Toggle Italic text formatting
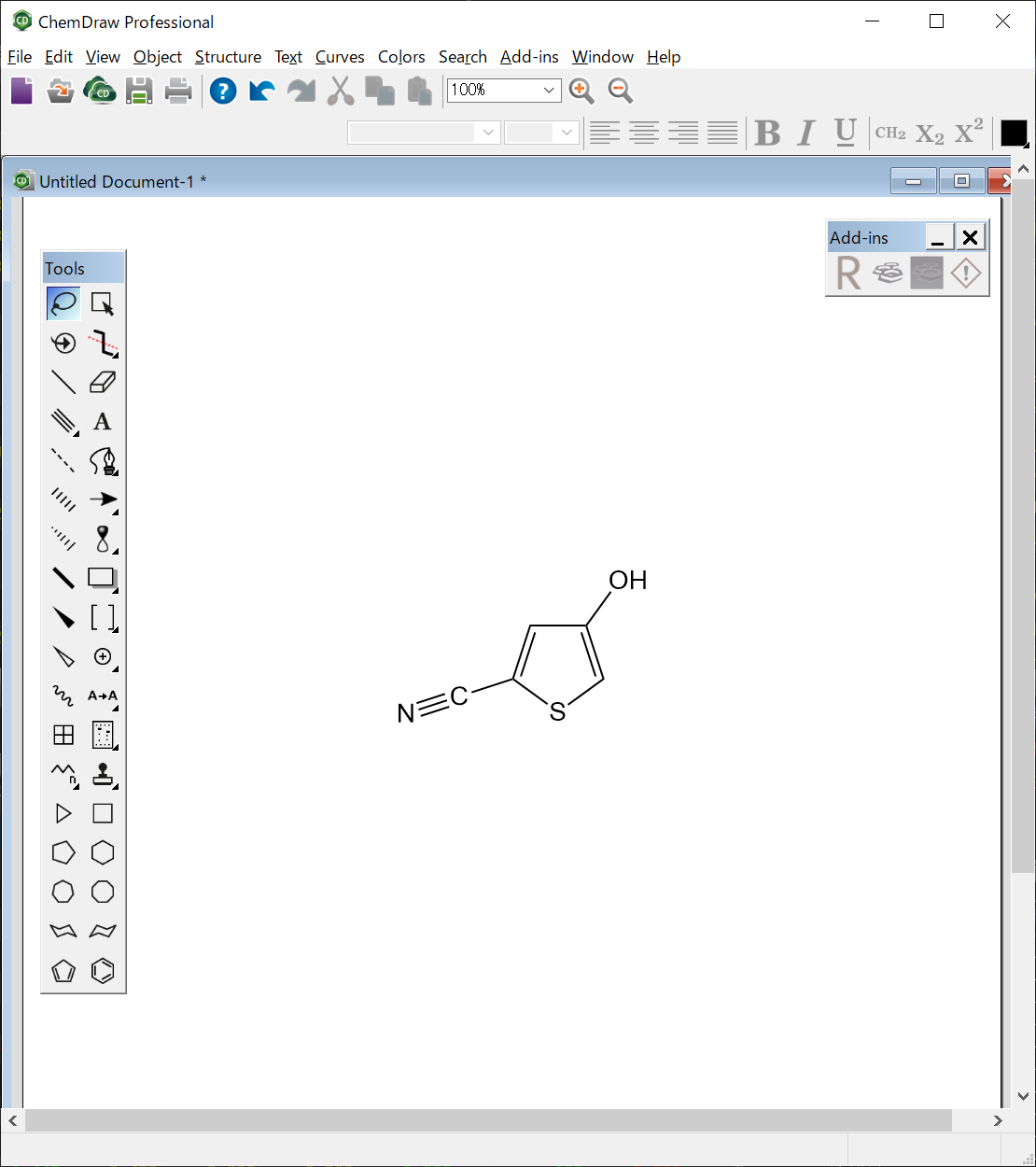 click(x=805, y=133)
